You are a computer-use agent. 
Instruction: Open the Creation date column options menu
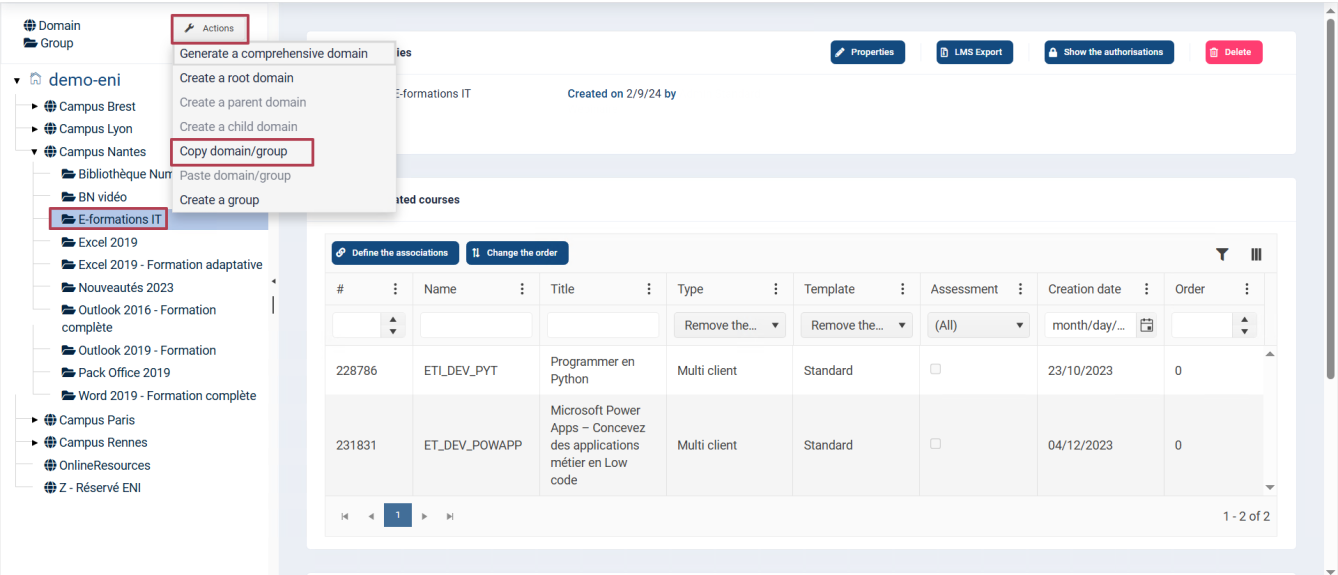pos(1147,289)
